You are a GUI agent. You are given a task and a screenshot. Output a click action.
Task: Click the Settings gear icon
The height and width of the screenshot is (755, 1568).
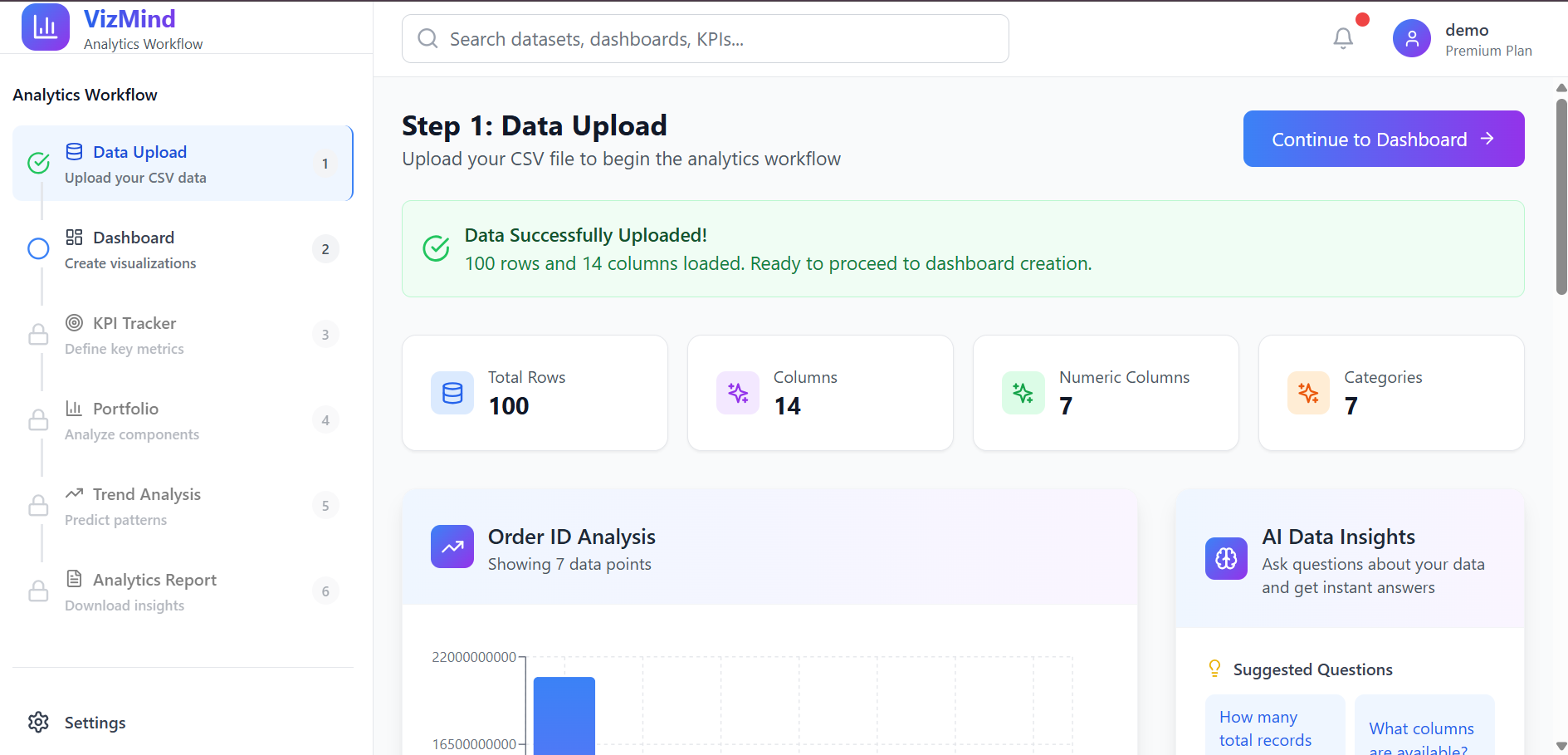[x=38, y=722]
